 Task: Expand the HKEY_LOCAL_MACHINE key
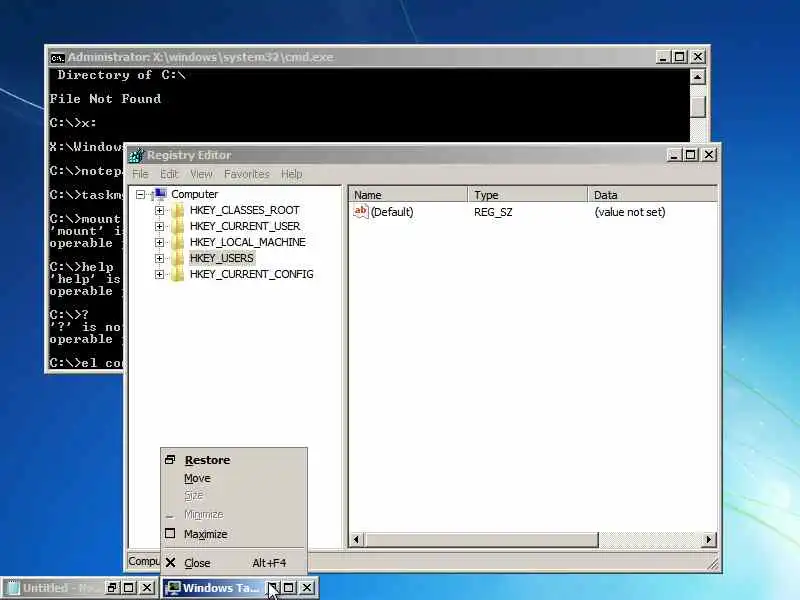click(160, 242)
